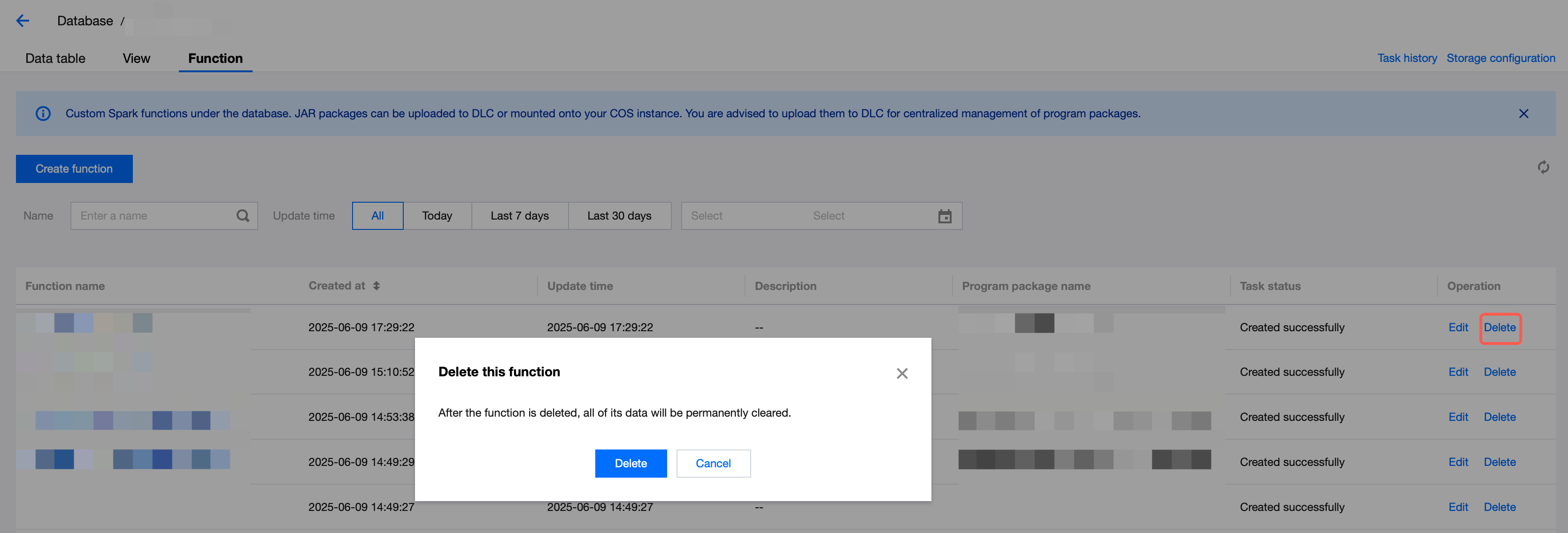
Task: Switch to the View tab
Action: pos(136,58)
